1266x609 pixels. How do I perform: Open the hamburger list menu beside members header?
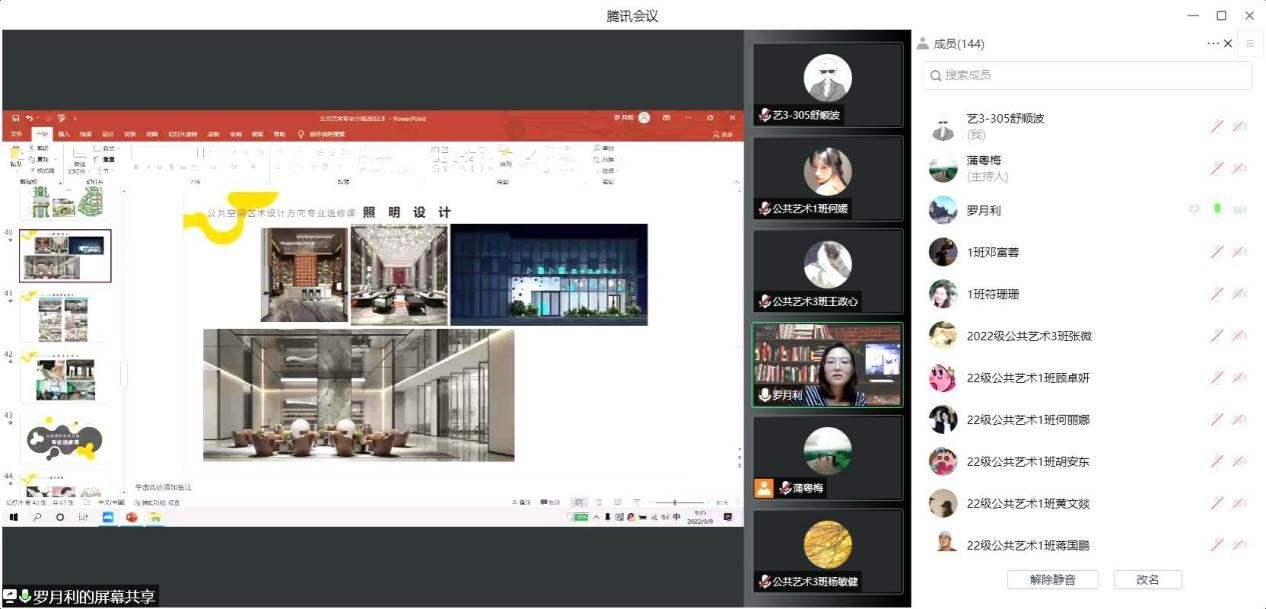tap(1249, 43)
